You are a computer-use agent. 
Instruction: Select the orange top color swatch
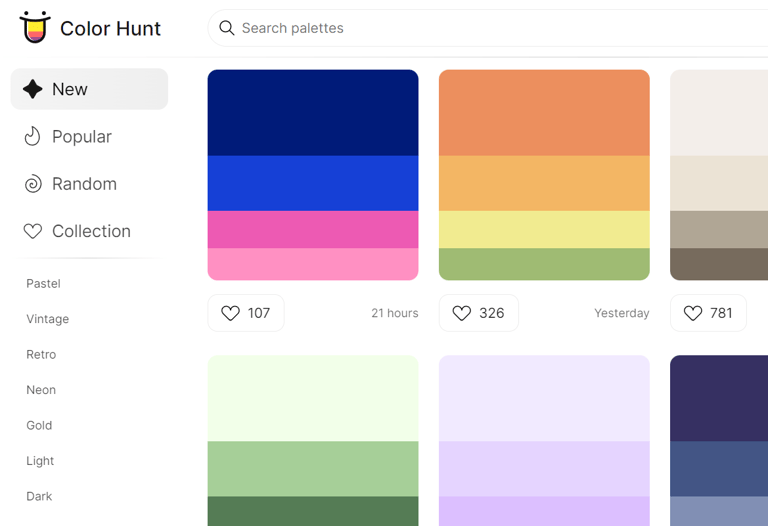click(x=544, y=113)
